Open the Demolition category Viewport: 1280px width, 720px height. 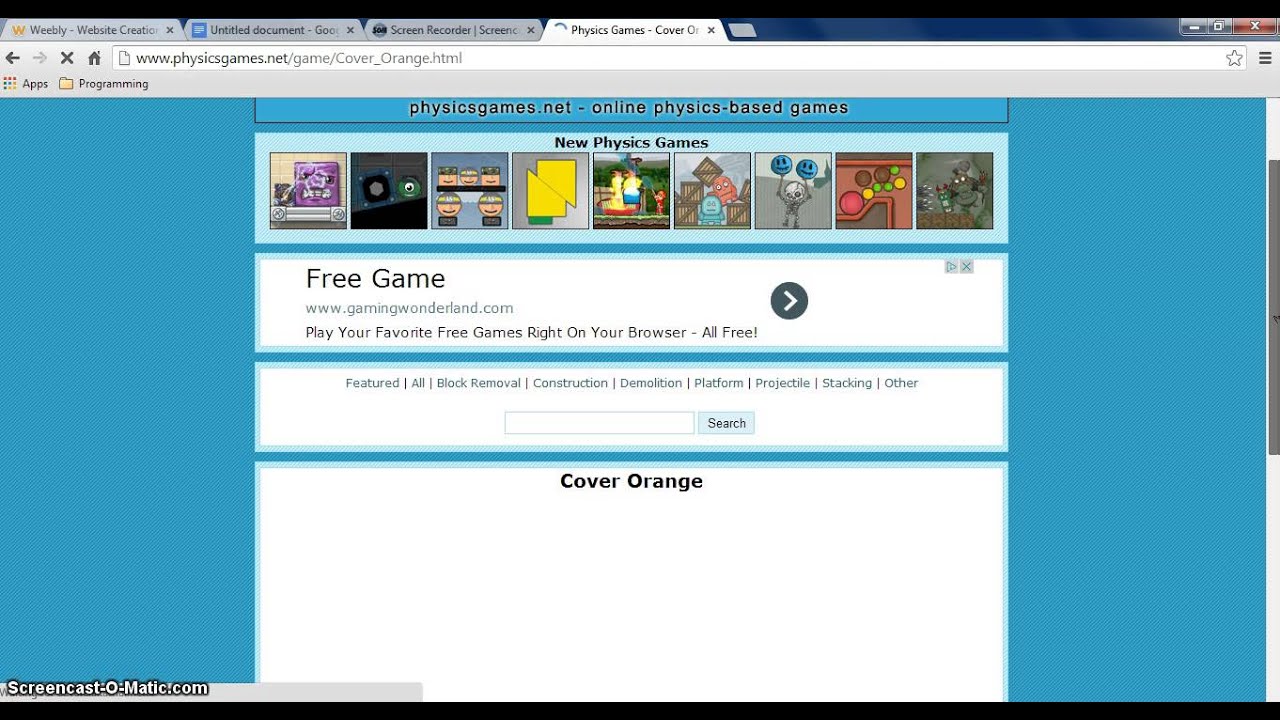pos(651,383)
